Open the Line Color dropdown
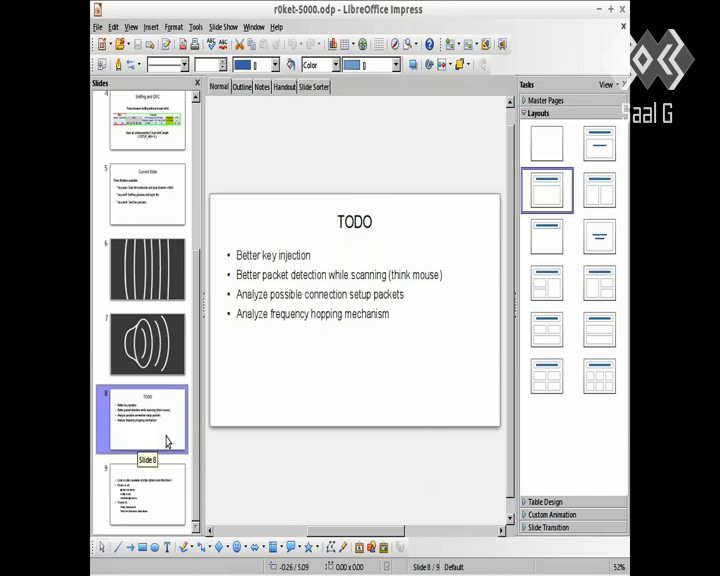 point(275,65)
